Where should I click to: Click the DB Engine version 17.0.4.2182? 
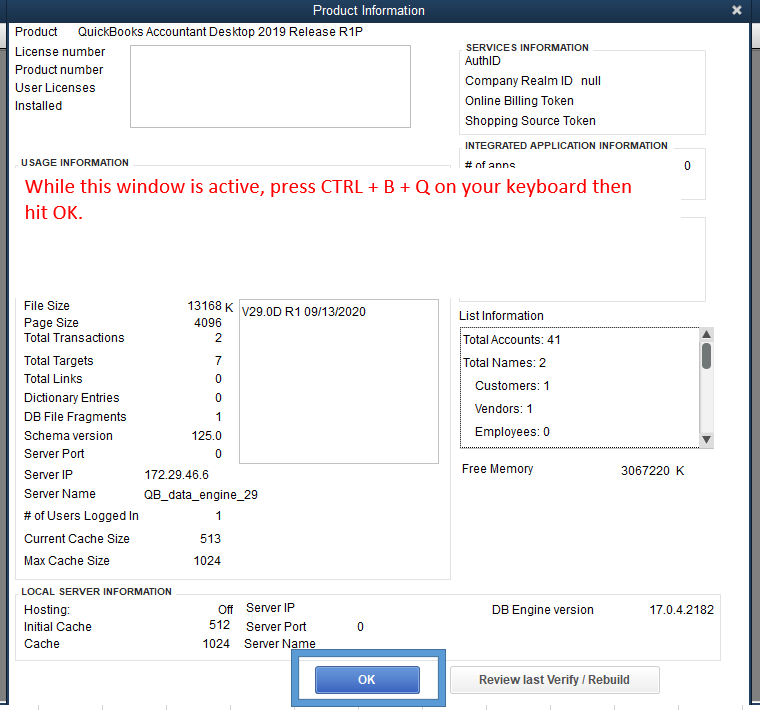point(681,610)
